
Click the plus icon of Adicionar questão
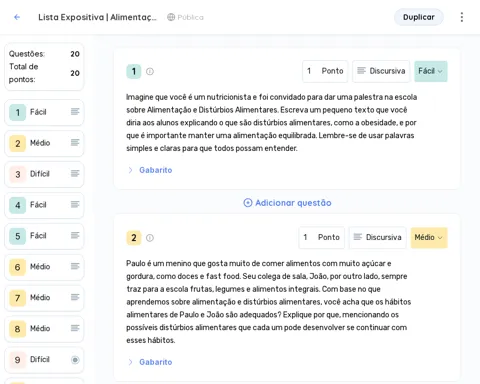(248, 203)
